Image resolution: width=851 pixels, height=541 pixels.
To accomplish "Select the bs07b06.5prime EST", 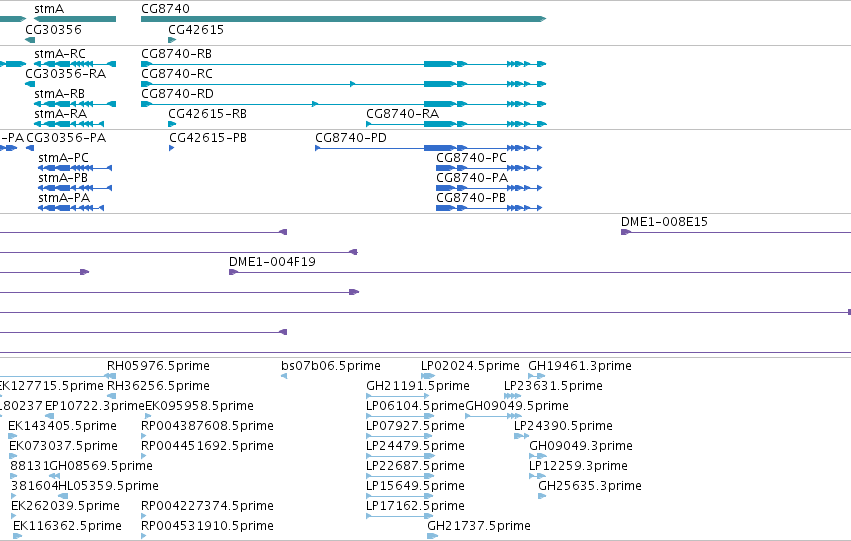I will pyautogui.click(x=284, y=376).
